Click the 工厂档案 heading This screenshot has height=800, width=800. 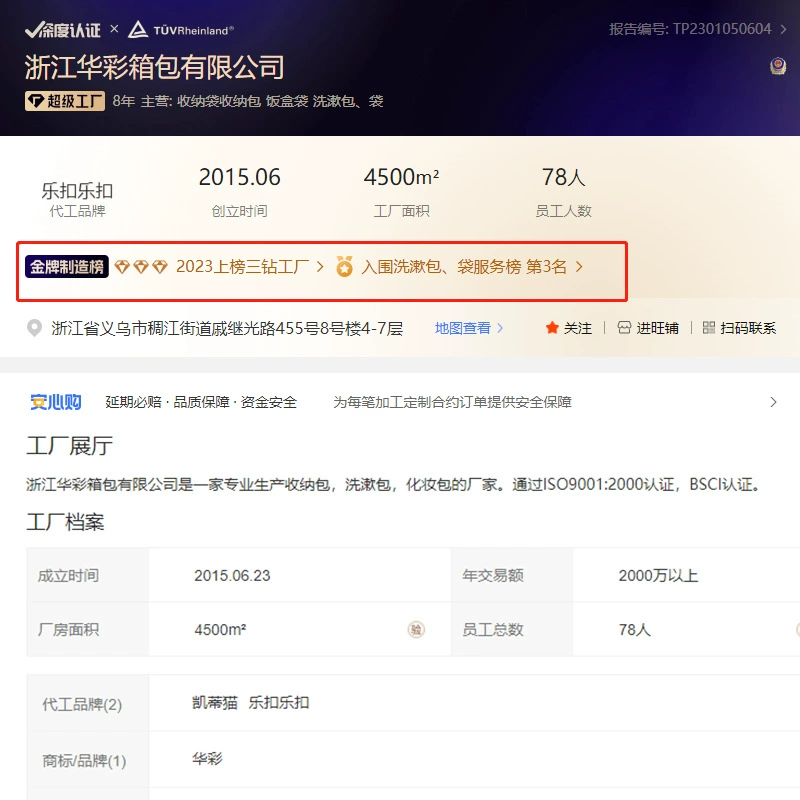[65, 522]
